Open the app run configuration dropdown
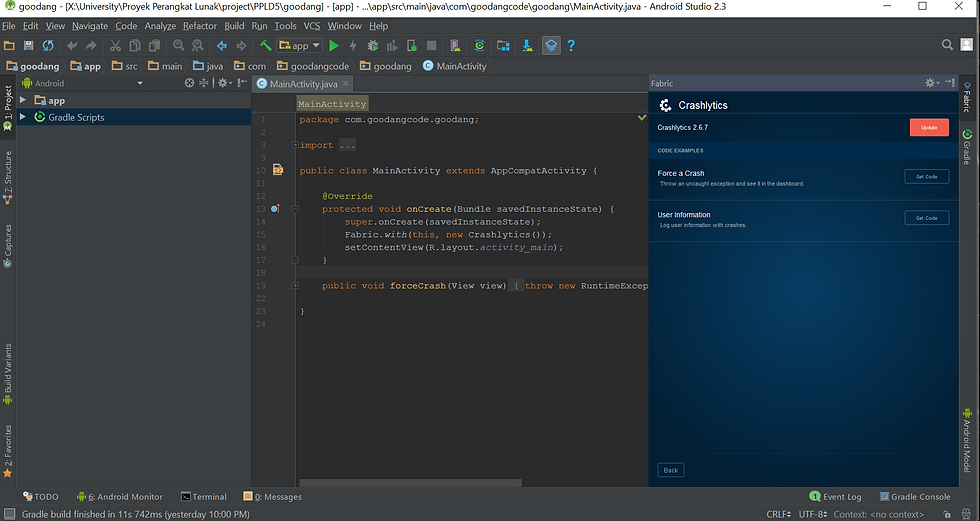The image size is (980, 521). 299,46
